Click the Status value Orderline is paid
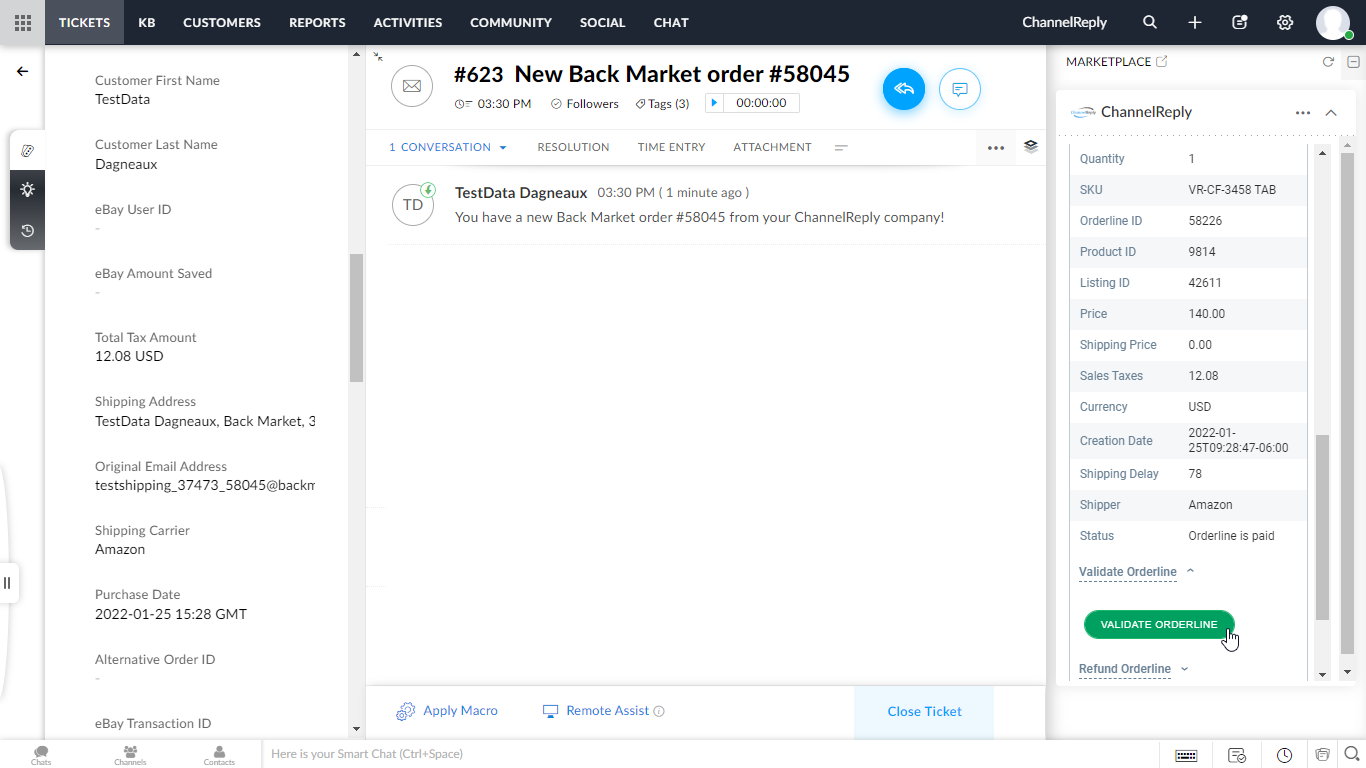The width and height of the screenshot is (1366, 768). click(x=1231, y=536)
